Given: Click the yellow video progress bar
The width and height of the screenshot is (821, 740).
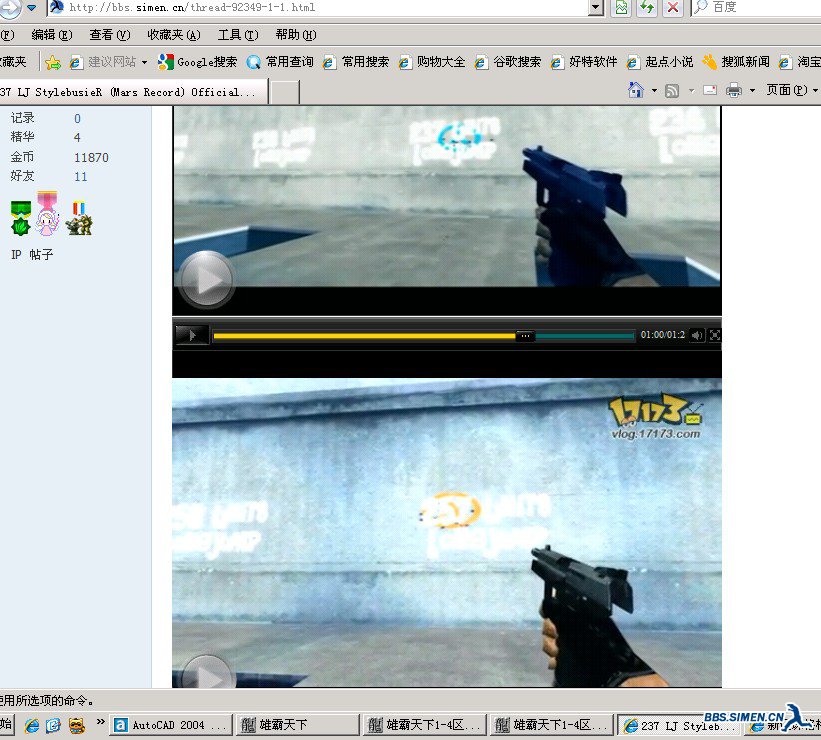Looking at the screenshot, I should coord(364,336).
